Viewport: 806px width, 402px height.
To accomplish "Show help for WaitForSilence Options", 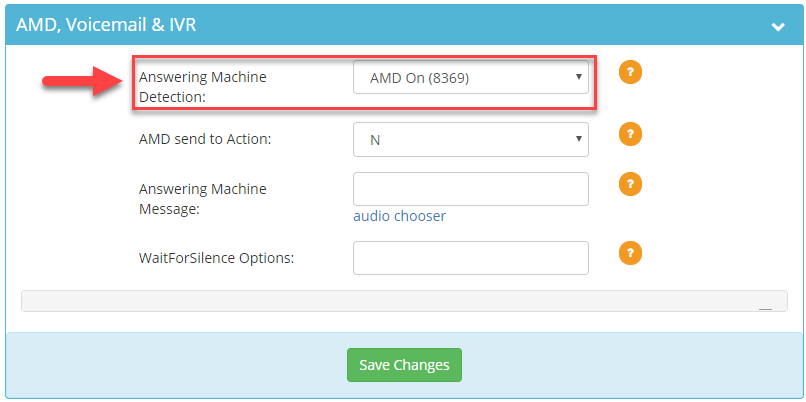I will (x=630, y=253).
